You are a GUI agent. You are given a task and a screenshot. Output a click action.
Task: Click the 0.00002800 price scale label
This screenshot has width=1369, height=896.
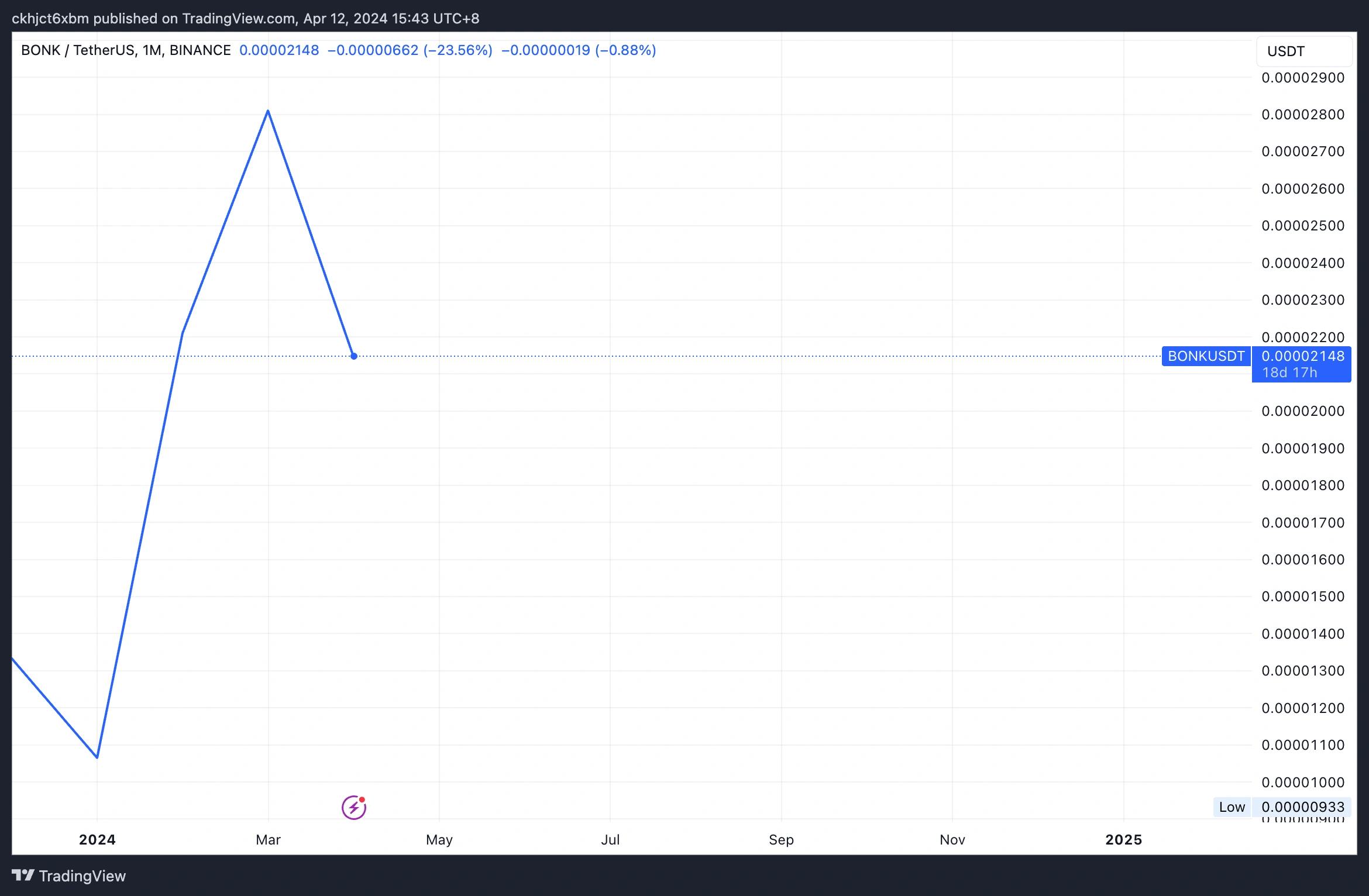click(1303, 115)
